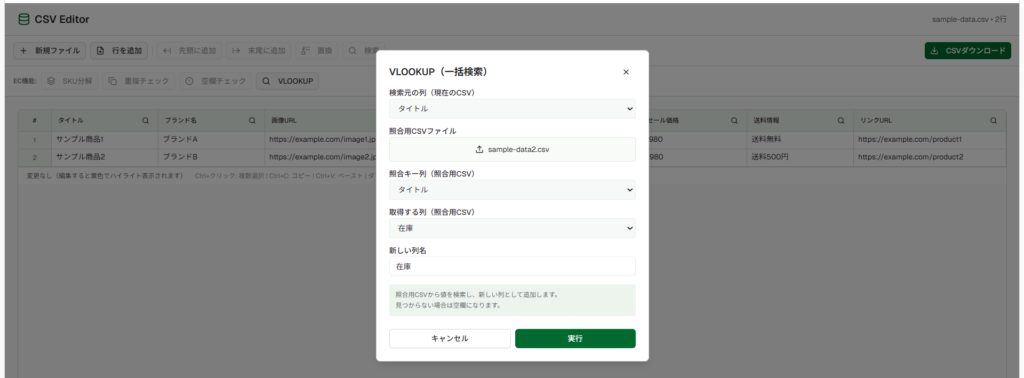Click the 画像URL column header
1024x378 pixels.
pyautogui.click(x=320, y=121)
